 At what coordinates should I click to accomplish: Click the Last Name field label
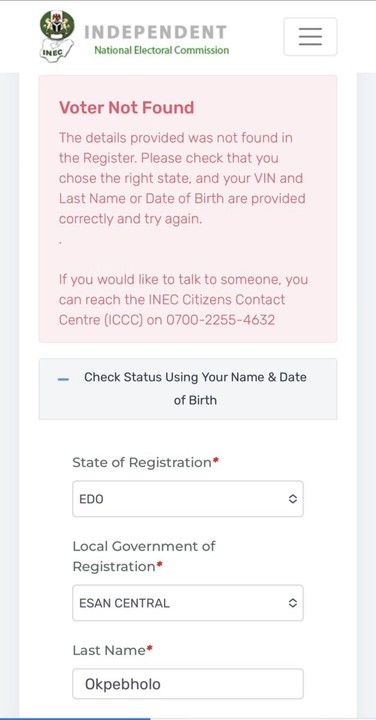(x=112, y=650)
